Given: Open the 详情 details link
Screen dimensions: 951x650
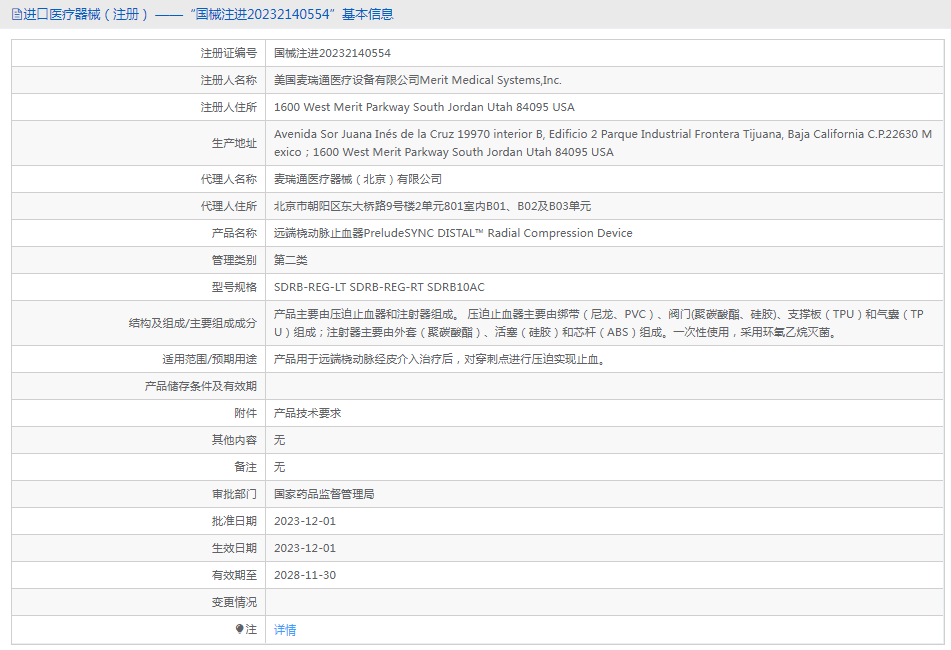Looking at the screenshot, I should [x=285, y=629].
